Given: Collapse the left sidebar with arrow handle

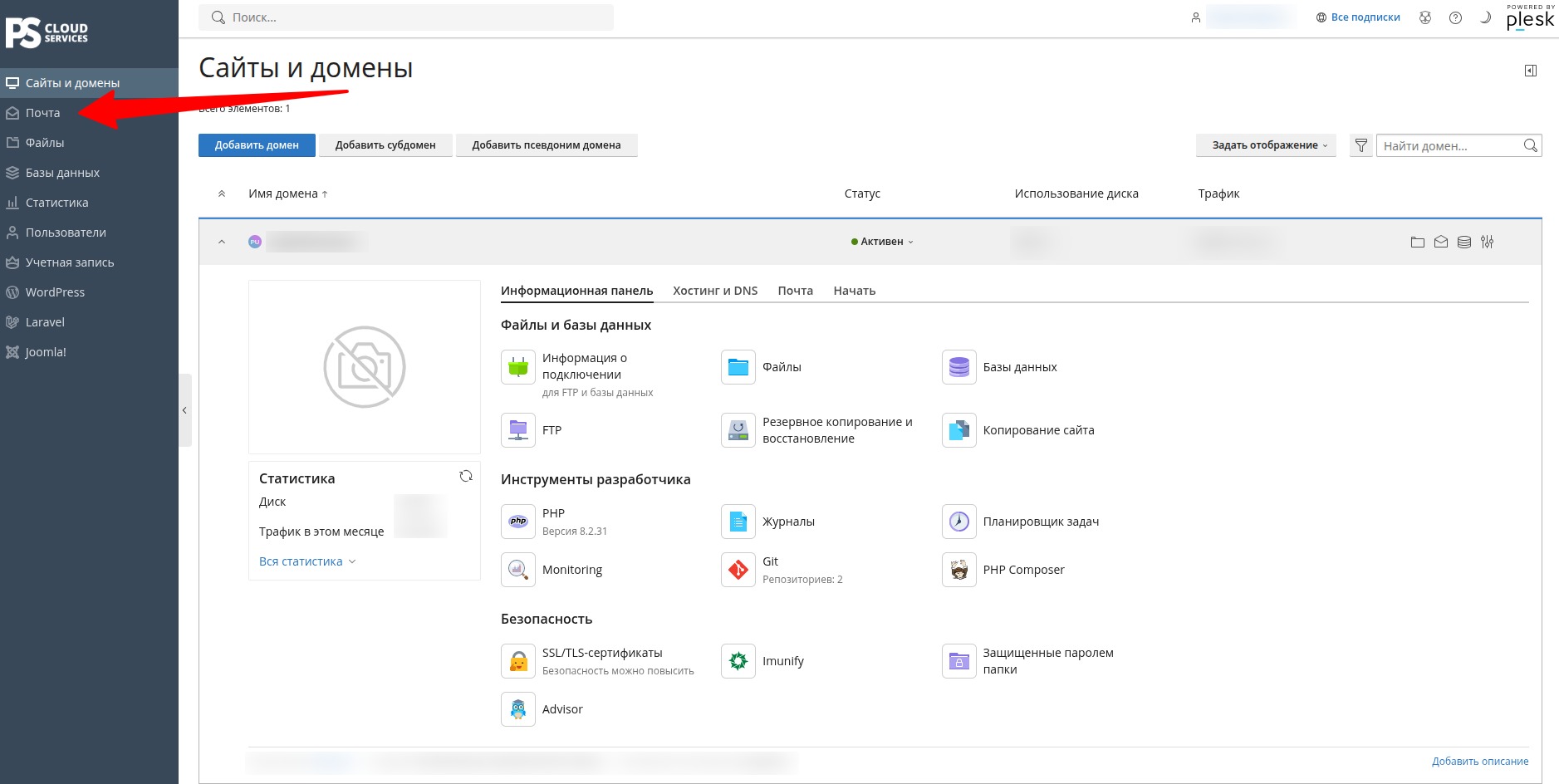Looking at the screenshot, I should coord(184,410).
